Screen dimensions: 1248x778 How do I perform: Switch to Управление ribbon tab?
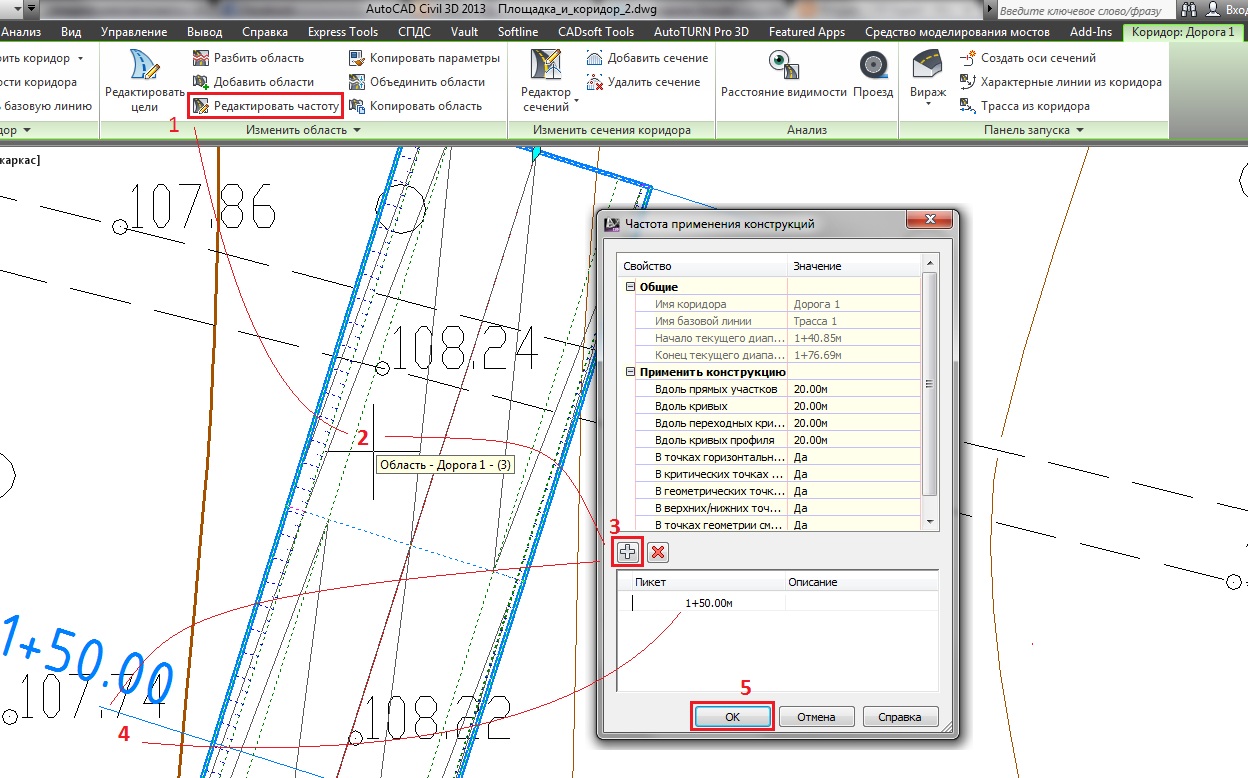point(134,32)
